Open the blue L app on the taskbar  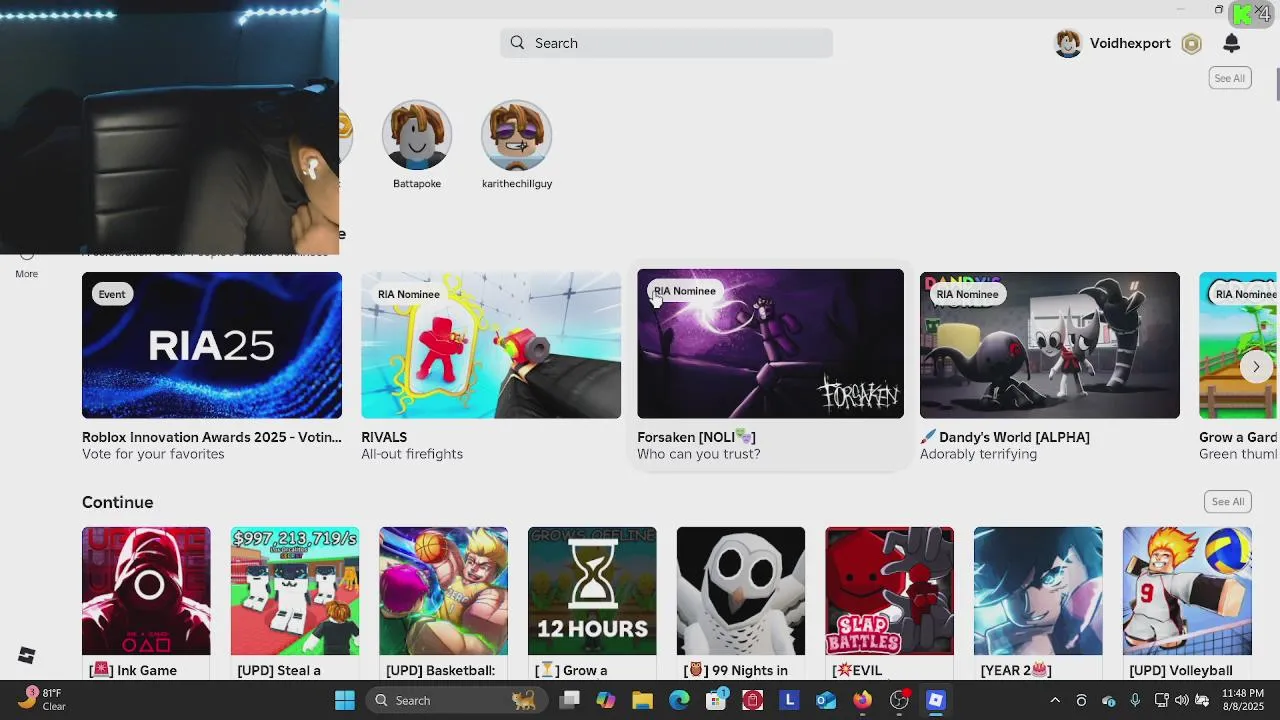coord(789,700)
